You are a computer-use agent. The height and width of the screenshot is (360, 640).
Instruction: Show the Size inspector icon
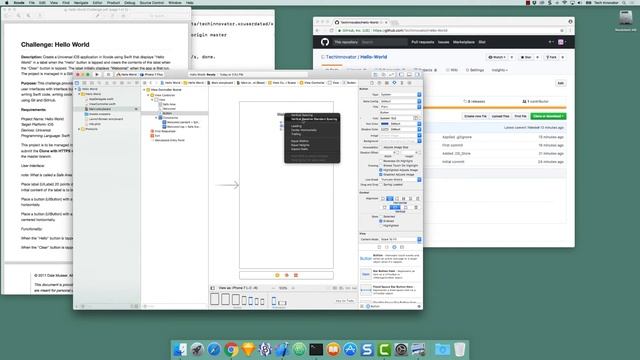(402, 83)
